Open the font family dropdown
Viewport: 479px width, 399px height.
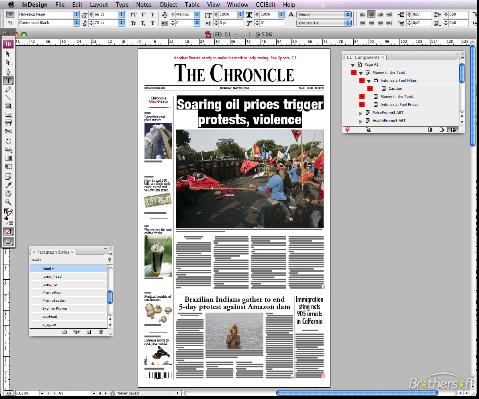(76, 14)
